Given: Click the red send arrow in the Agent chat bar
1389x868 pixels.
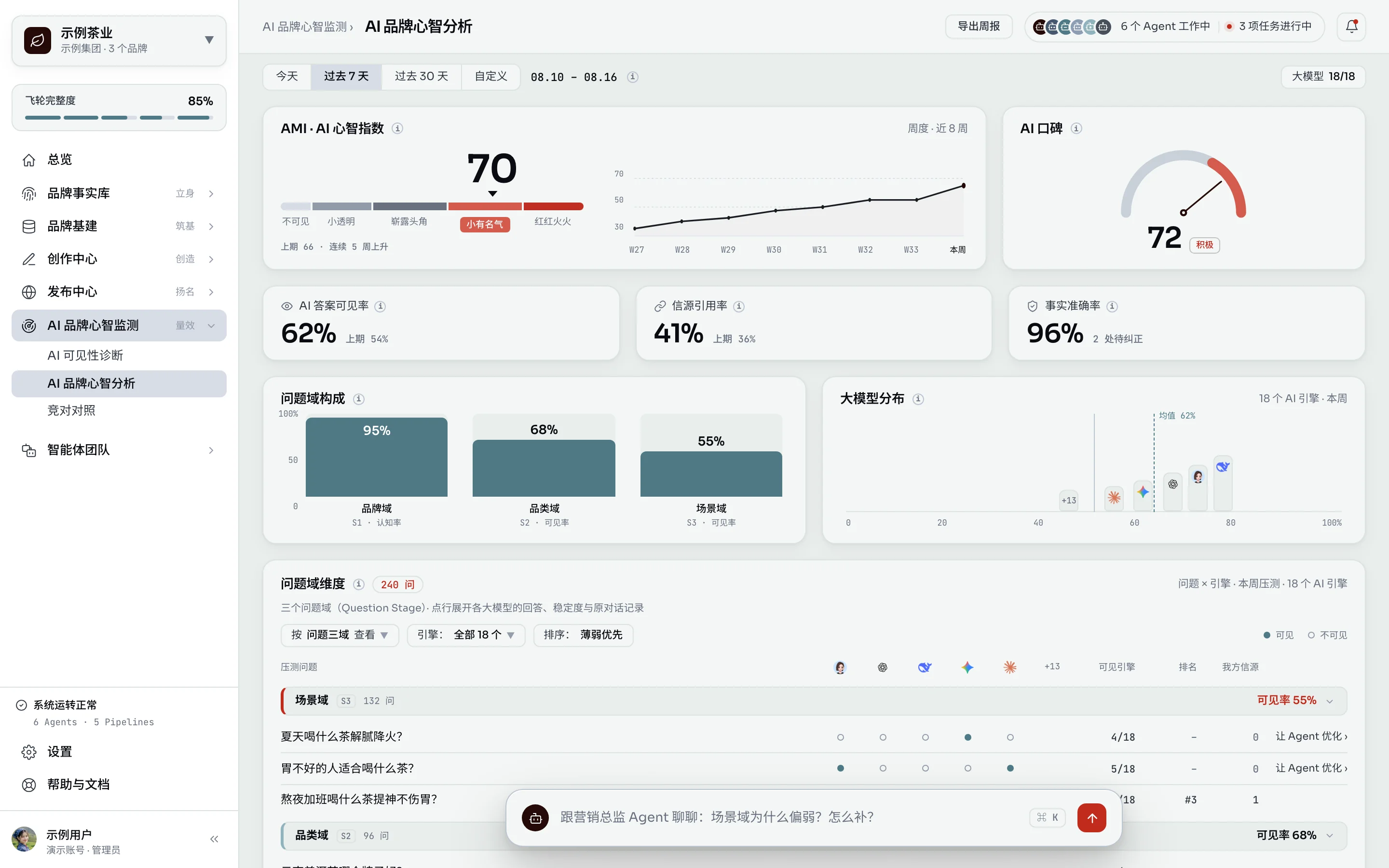Looking at the screenshot, I should (x=1091, y=817).
